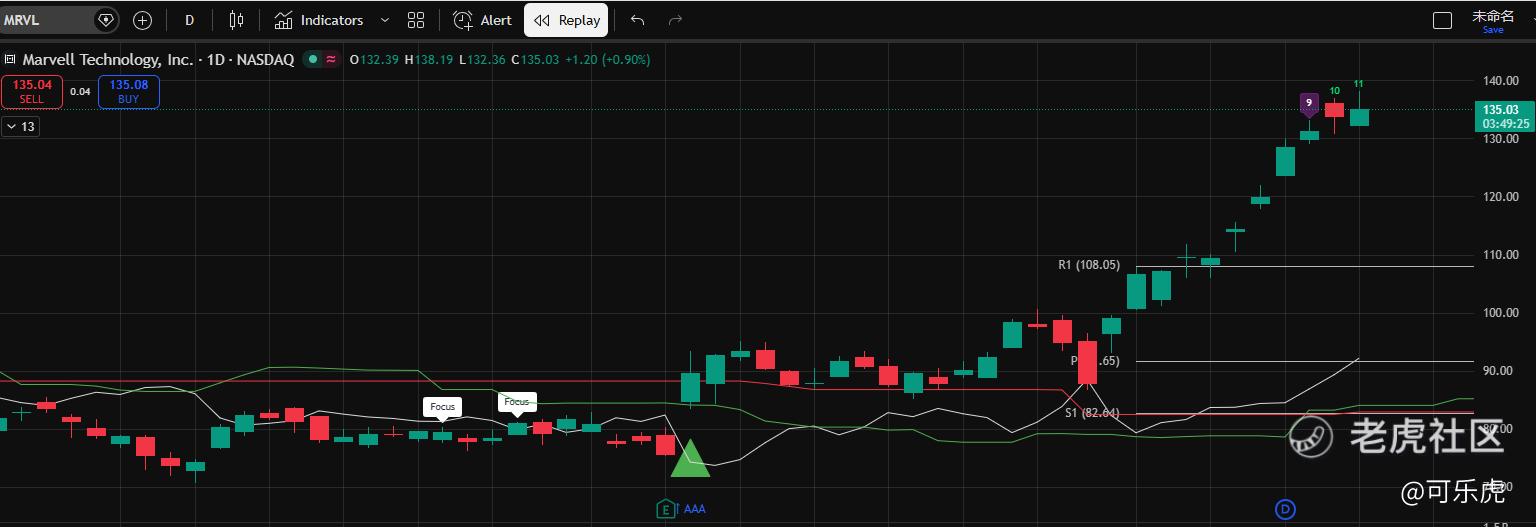
Task: Click the 140.00 price axis label
Action: coord(1501,81)
